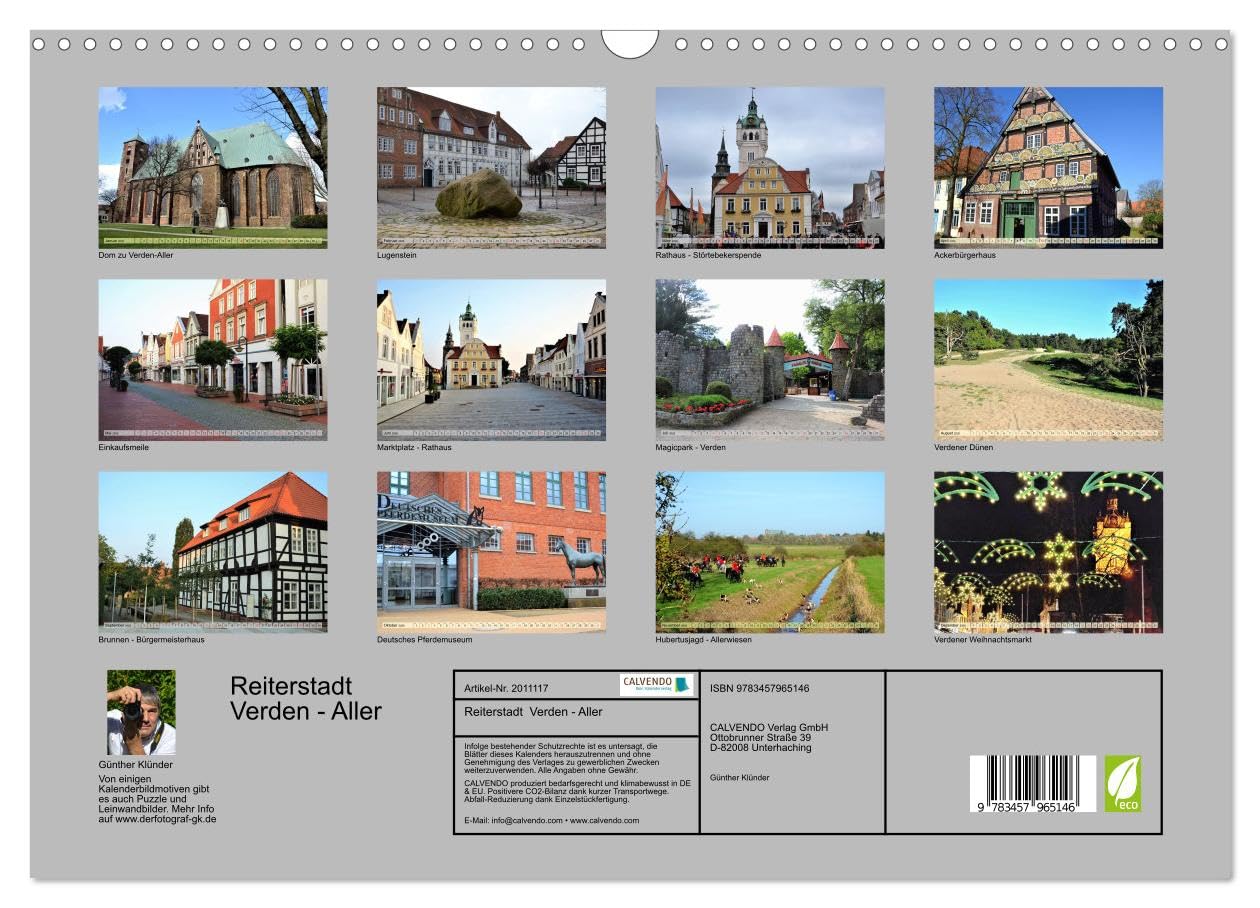Click the photographer portrait with camera
The height and width of the screenshot is (908, 1260).
click(x=141, y=712)
